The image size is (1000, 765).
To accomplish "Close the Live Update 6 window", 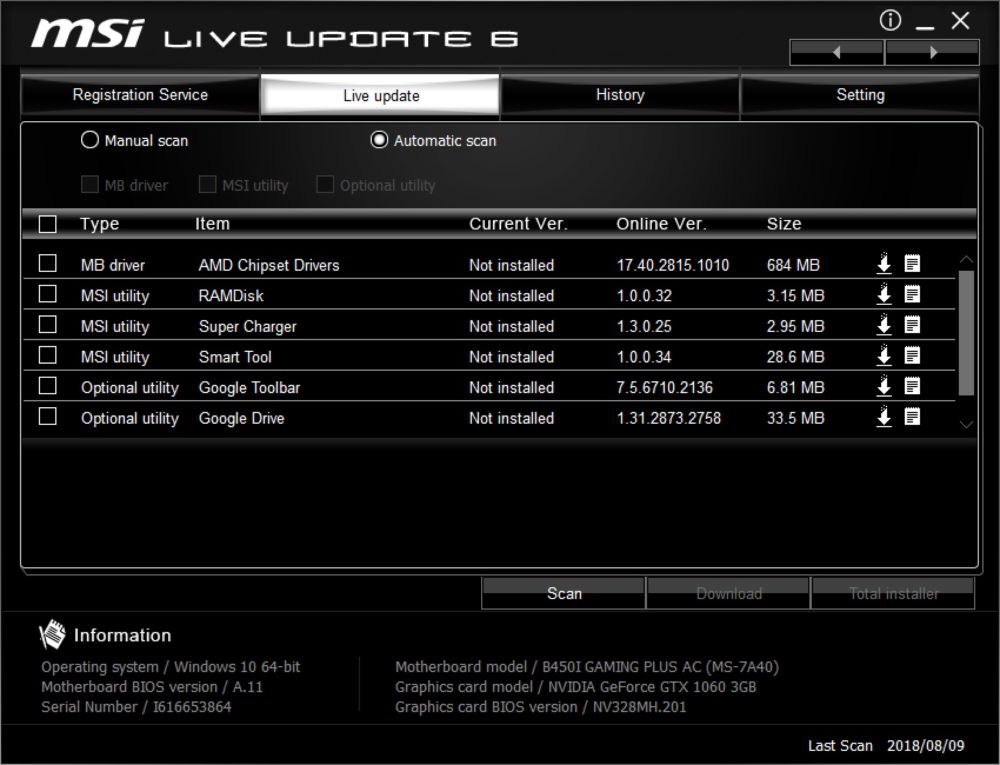I will pos(960,20).
